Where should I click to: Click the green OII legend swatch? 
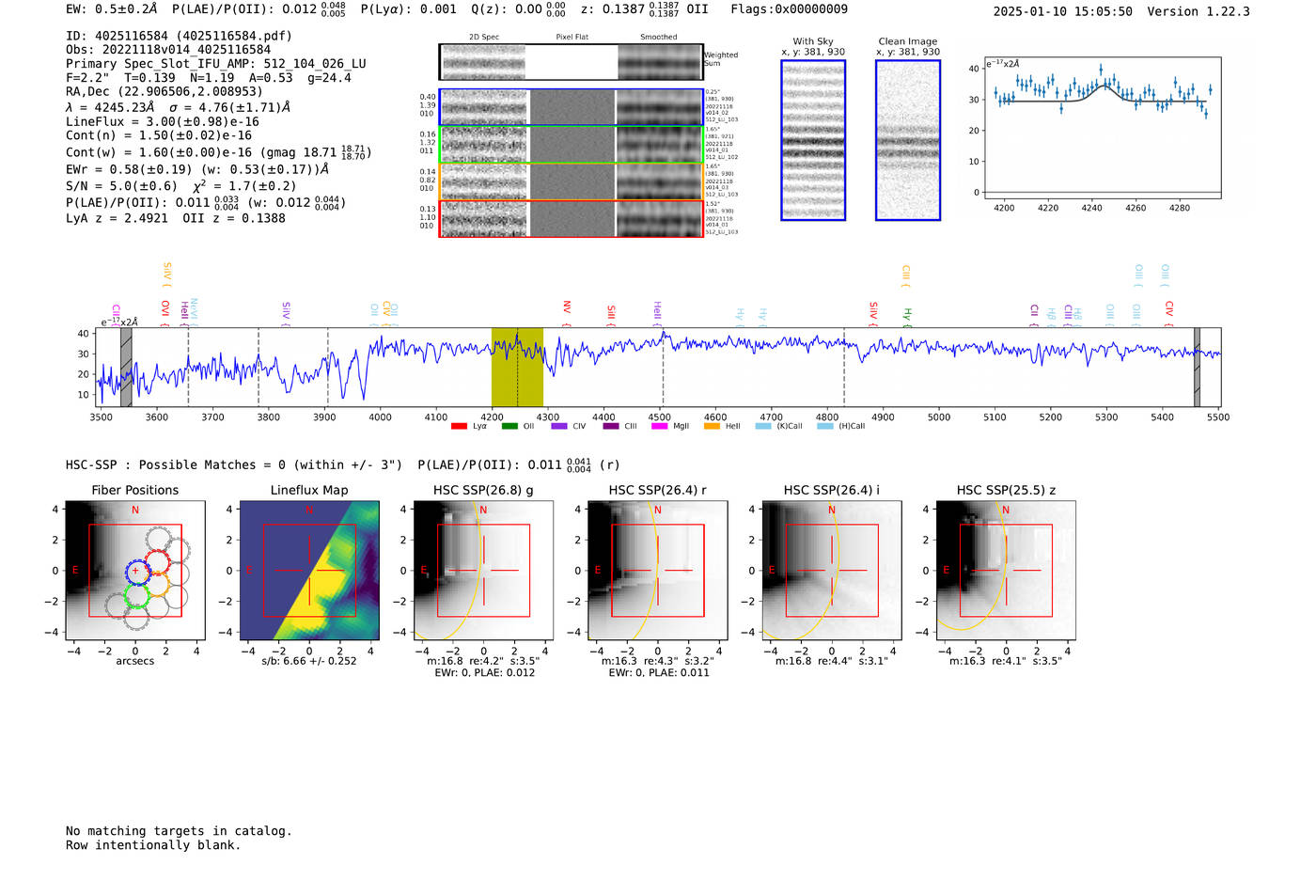[509, 426]
